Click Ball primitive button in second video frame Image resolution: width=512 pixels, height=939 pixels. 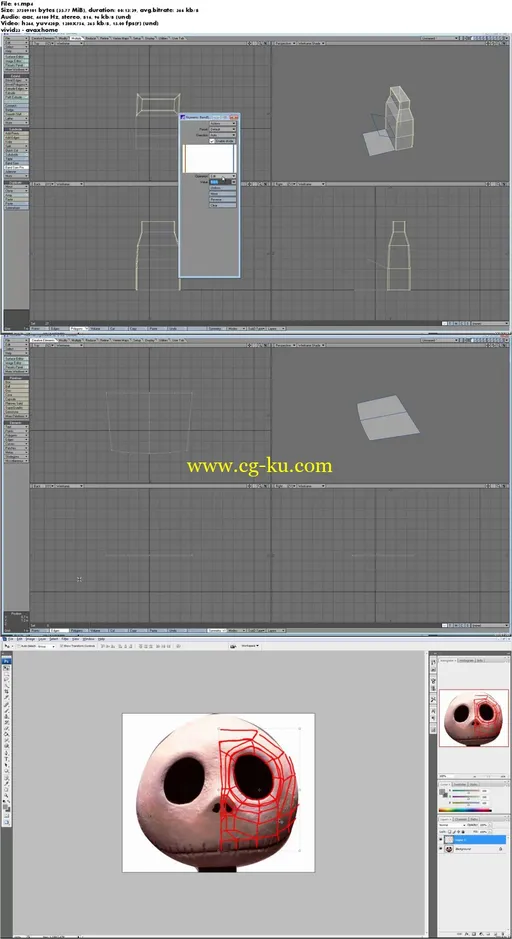[16, 386]
